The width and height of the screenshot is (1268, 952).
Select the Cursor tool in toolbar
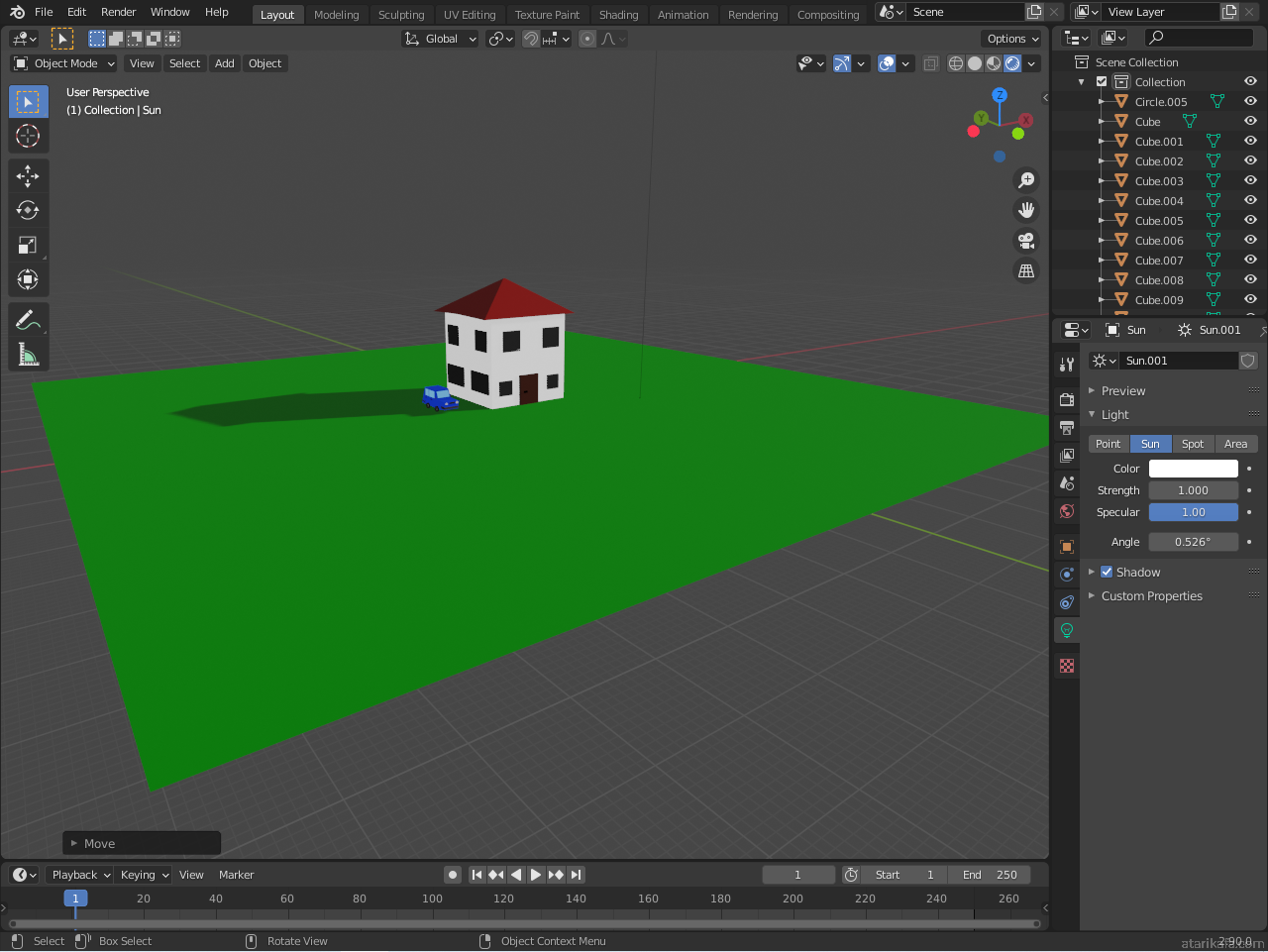[x=28, y=136]
